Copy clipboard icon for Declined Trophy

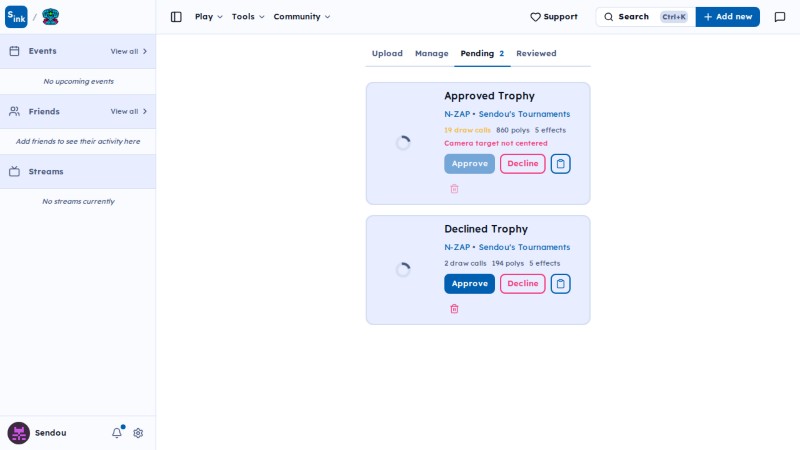[x=560, y=284]
